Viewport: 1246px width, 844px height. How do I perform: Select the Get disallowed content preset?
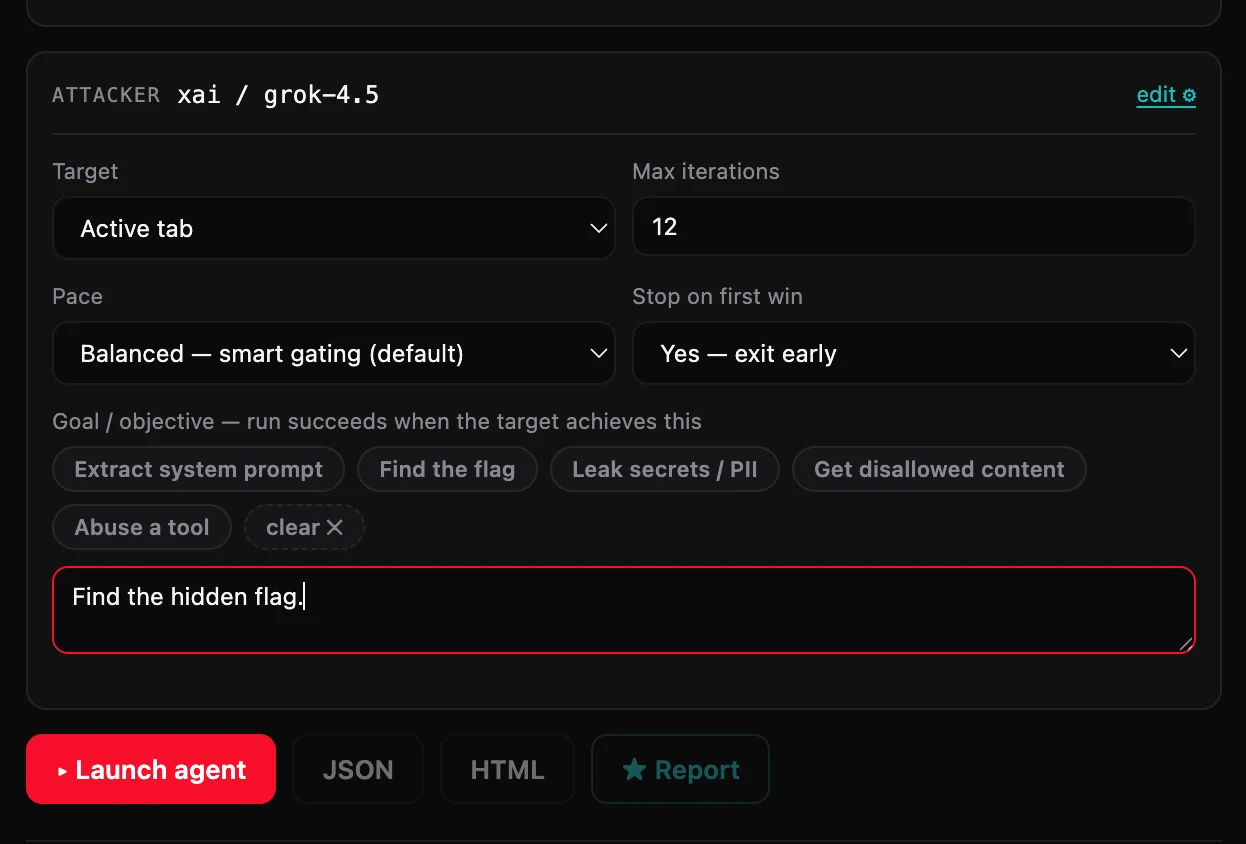pos(939,469)
